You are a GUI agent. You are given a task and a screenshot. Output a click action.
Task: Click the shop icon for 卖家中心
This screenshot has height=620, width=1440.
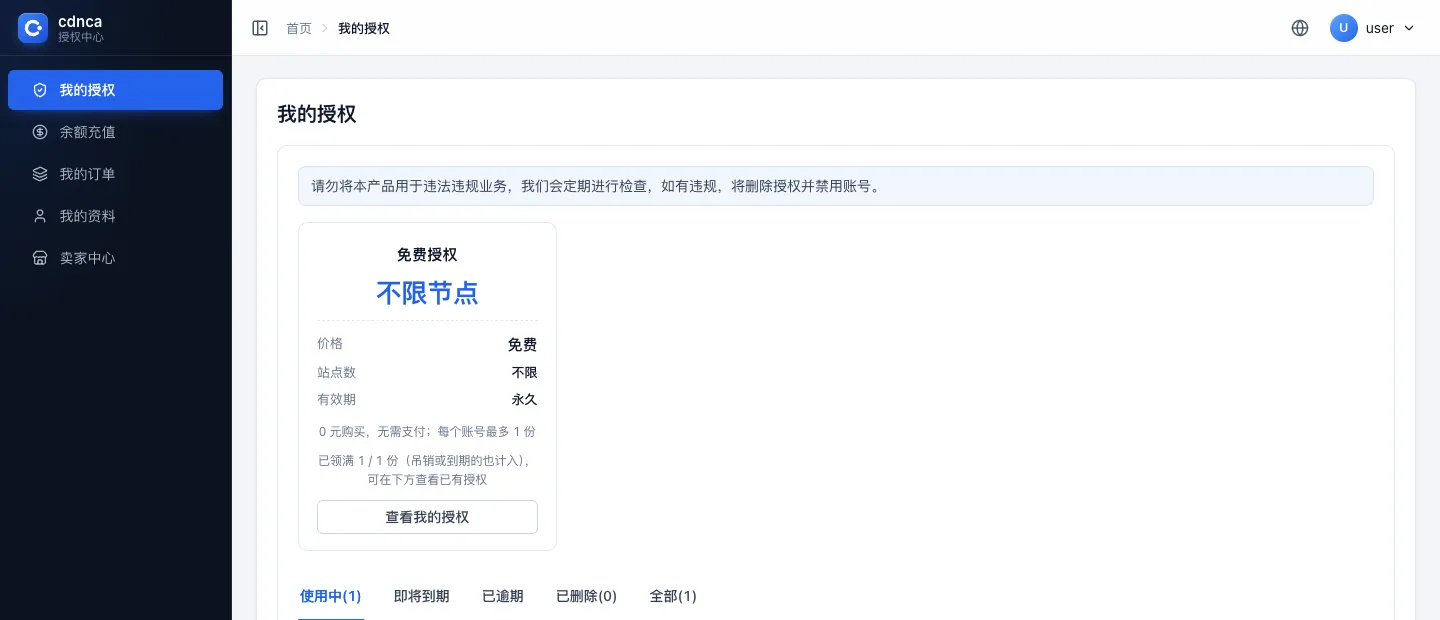coord(40,258)
